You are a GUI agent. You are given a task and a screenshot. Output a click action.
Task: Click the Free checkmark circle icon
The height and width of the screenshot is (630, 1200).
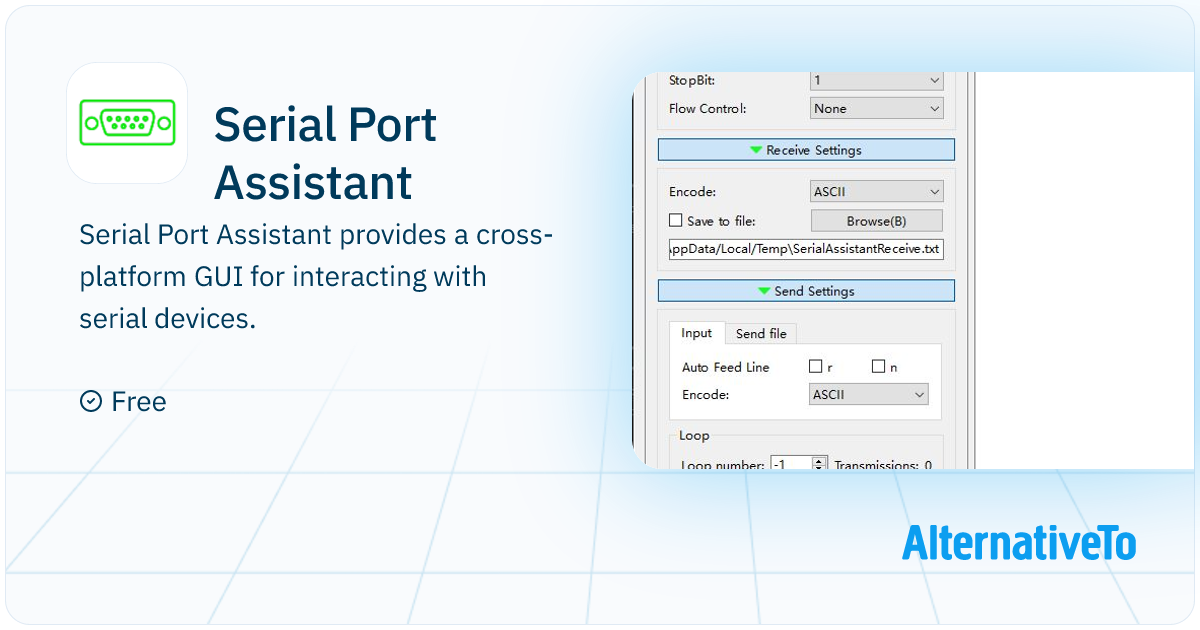[90, 401]
